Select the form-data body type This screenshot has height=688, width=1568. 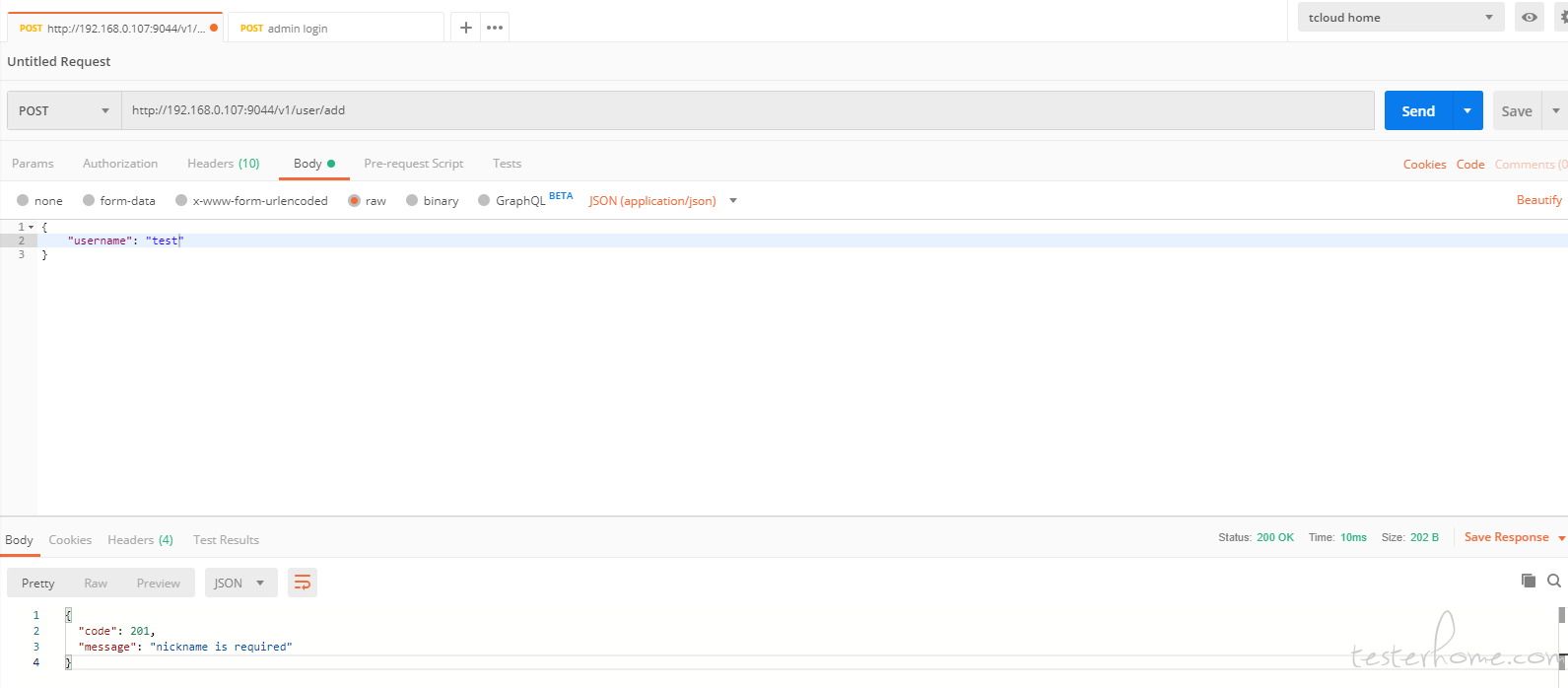click(90, 201)
